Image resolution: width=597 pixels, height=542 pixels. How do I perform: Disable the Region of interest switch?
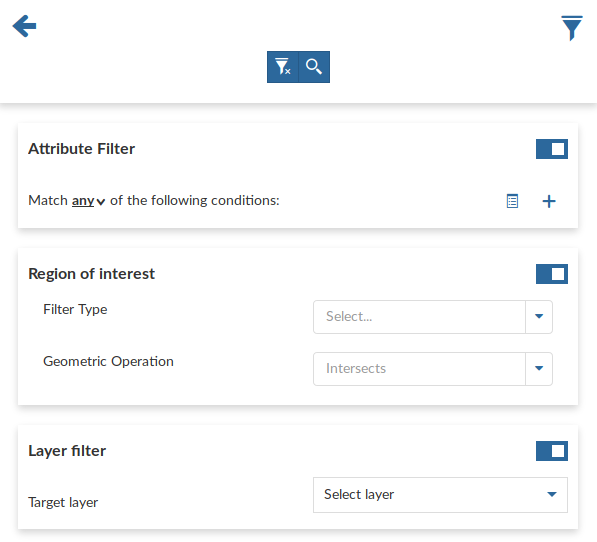click(x=552, y=274)
